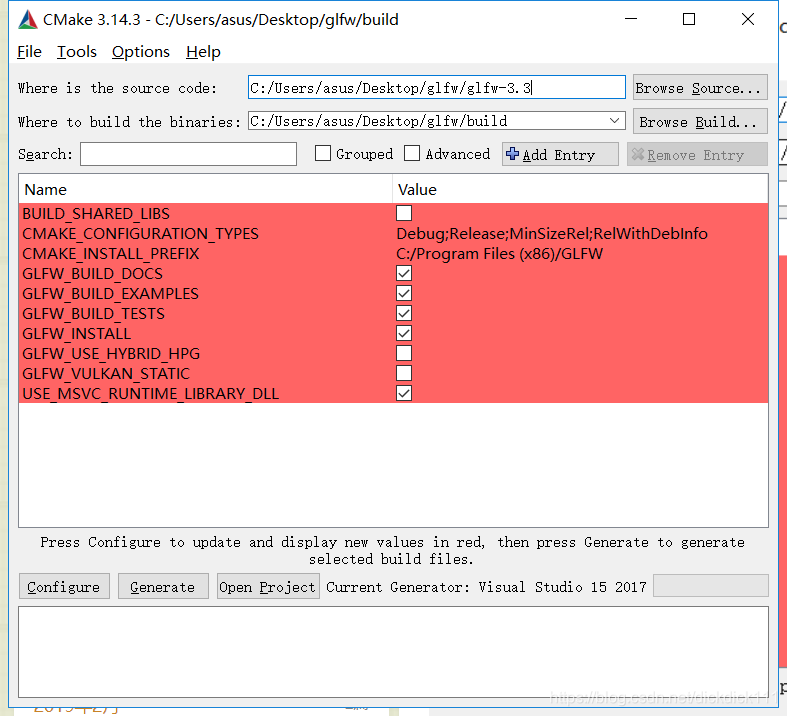Uncheck the GLFW_BUILD_EXAMPLES checkbox
This screenshot has height=716, width=787.
404,294
